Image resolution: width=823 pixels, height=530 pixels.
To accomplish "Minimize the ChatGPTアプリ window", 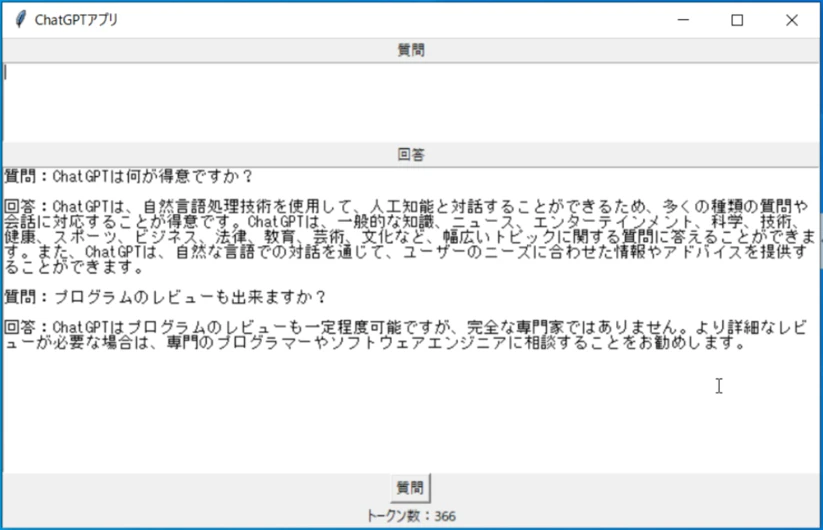I will pos(683,20).
